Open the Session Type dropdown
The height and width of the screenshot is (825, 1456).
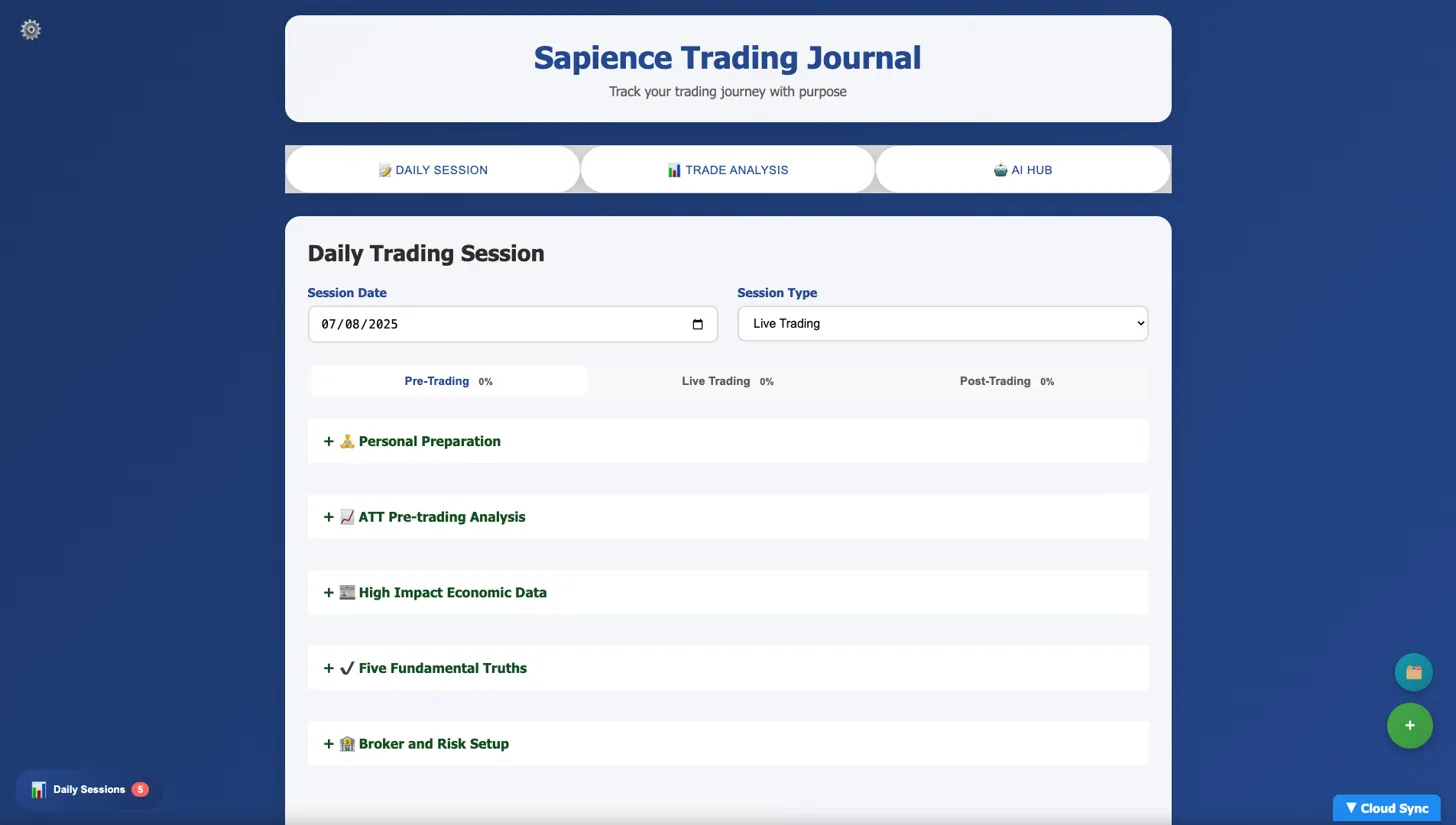tap(941, 324)
